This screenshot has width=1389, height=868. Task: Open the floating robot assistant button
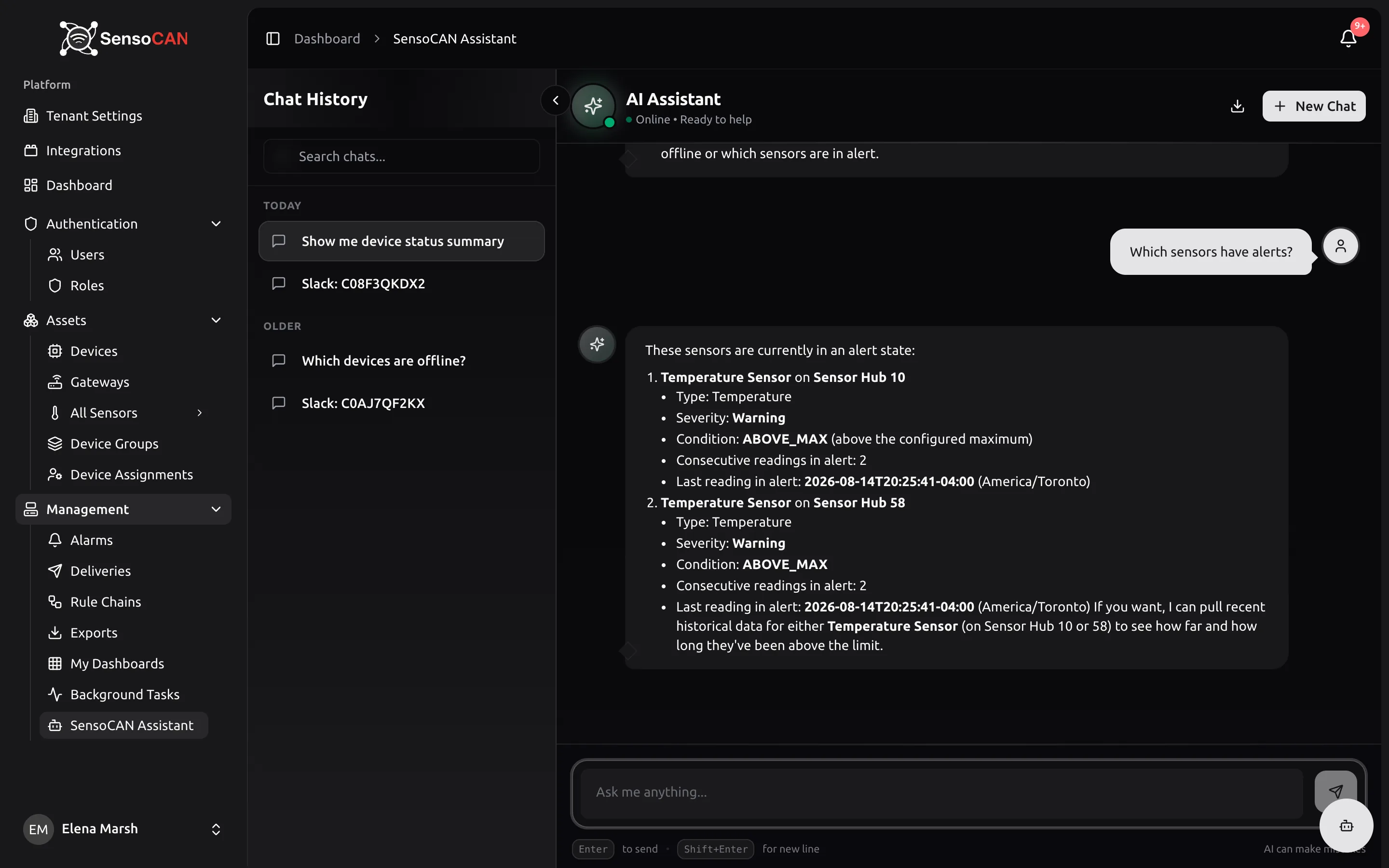tap(1347, 826)
